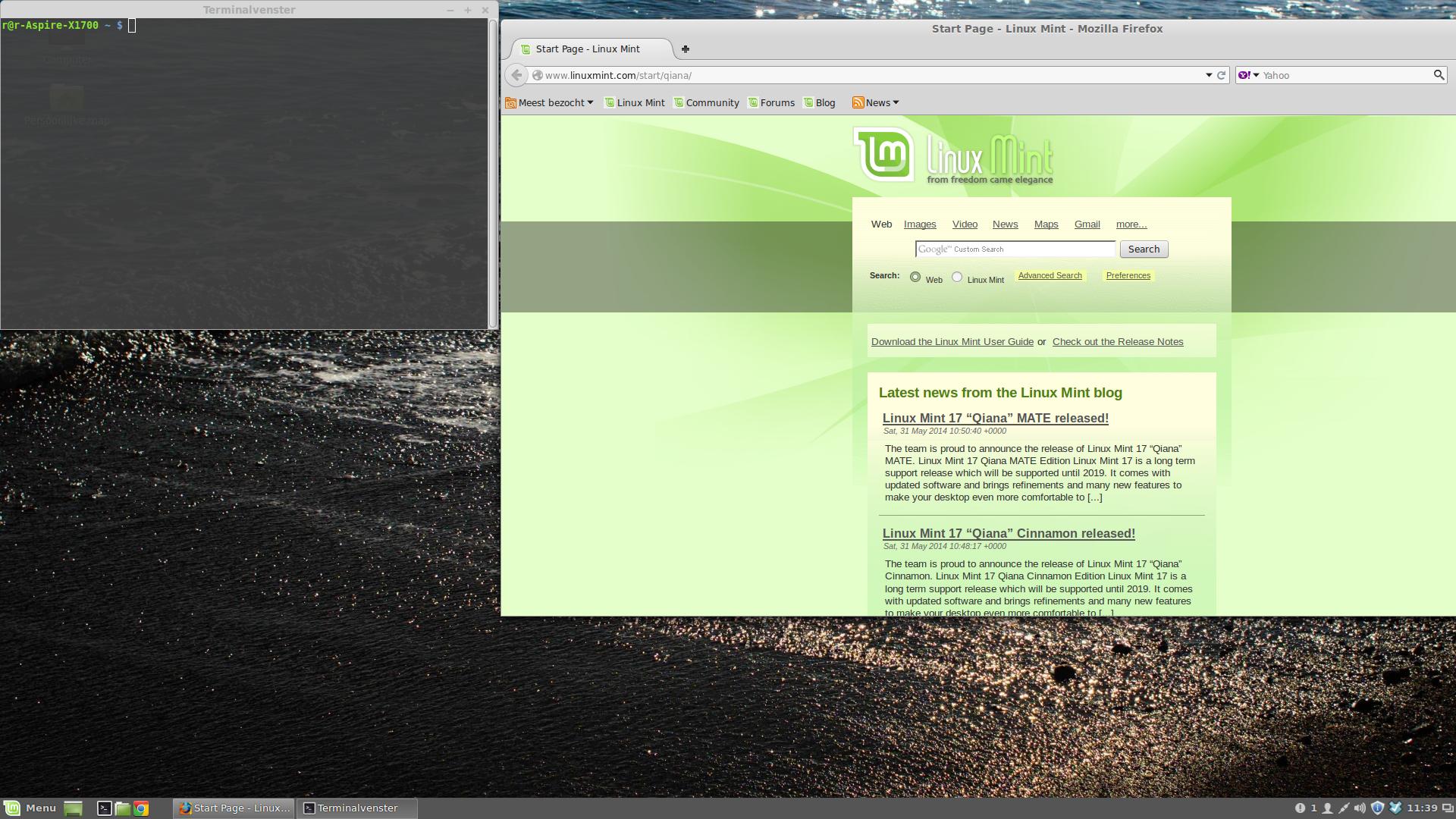The image size is (1456, 819).
Task: Select the Start Page - Linux Mint tab
Action: coord(591,49)
